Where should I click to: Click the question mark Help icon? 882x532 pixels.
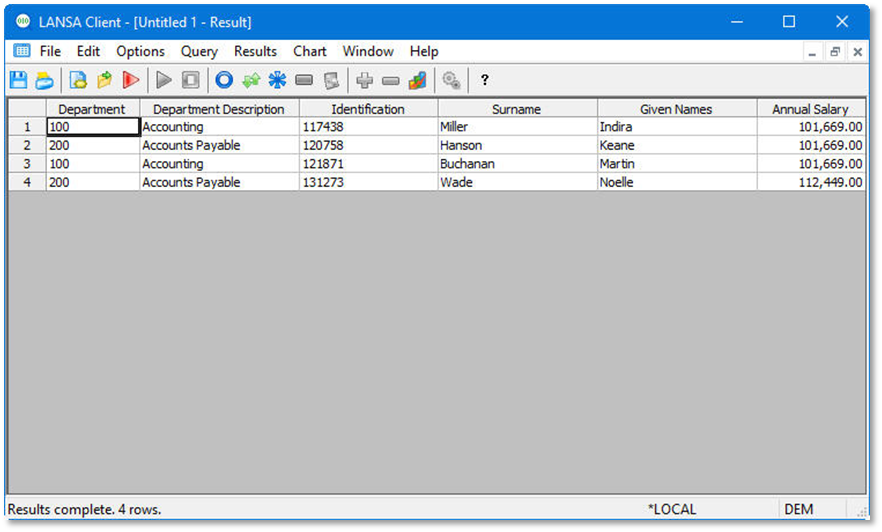(x=484, y=80)
